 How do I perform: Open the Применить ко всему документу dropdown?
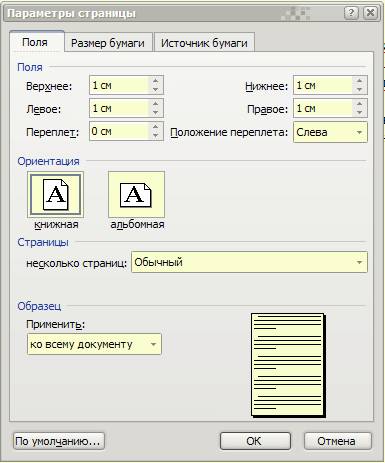(94, 344)
